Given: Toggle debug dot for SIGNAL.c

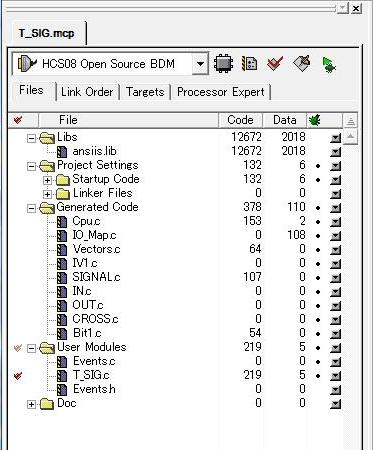Looking at the screenshot, I should click(x=318, y=278).
